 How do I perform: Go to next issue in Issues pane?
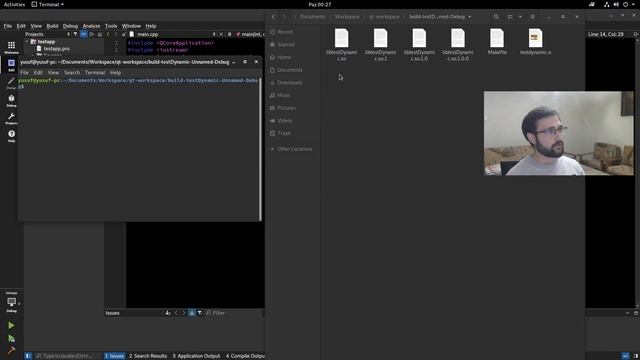[x=184, y=313]
